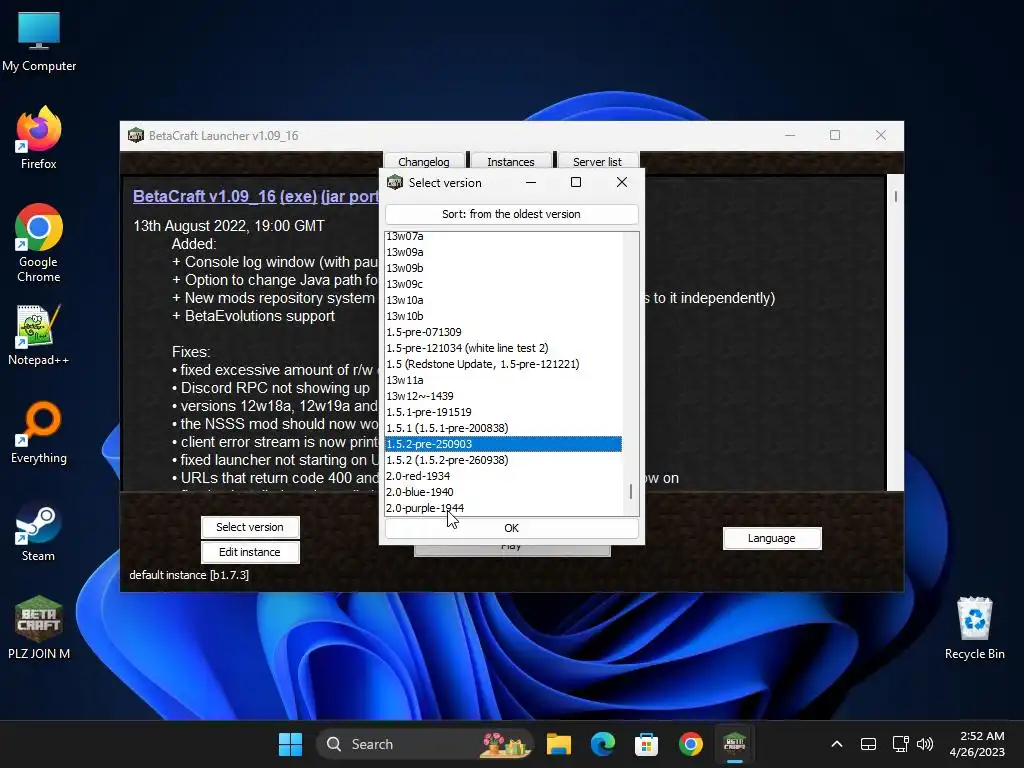Select version 1.5.2 (1.5.2-pre-260938)
Viewport: 1024px width, 768px height.
pyautogui.click(x=503, y=460)
